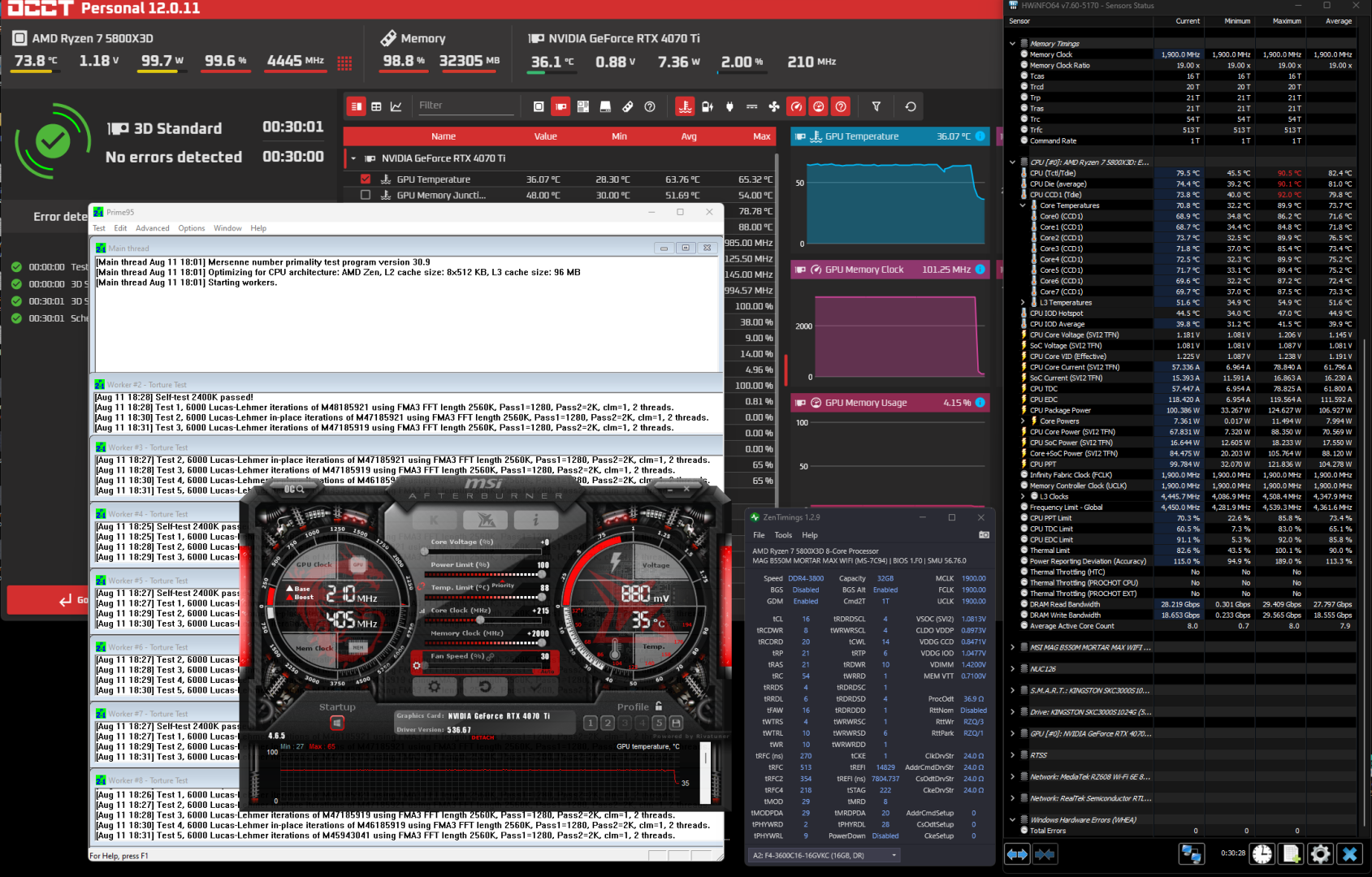Start HWiNFO sensor logging to file
The image size is (1372, 877).
1292,853
